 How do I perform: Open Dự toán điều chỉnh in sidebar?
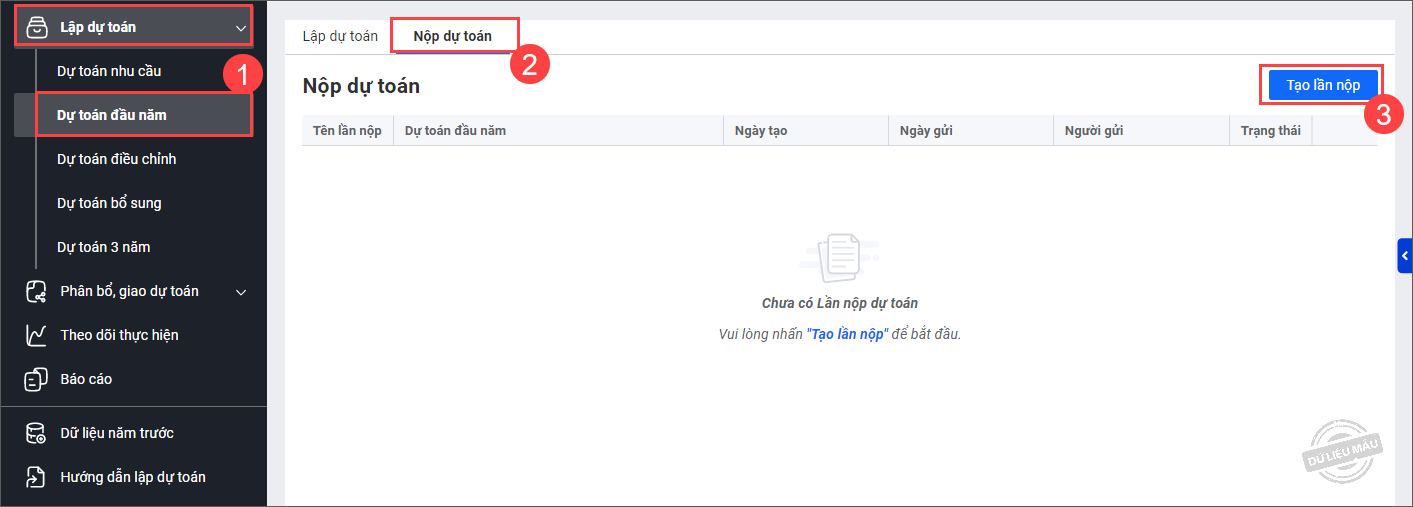point(116,159)
